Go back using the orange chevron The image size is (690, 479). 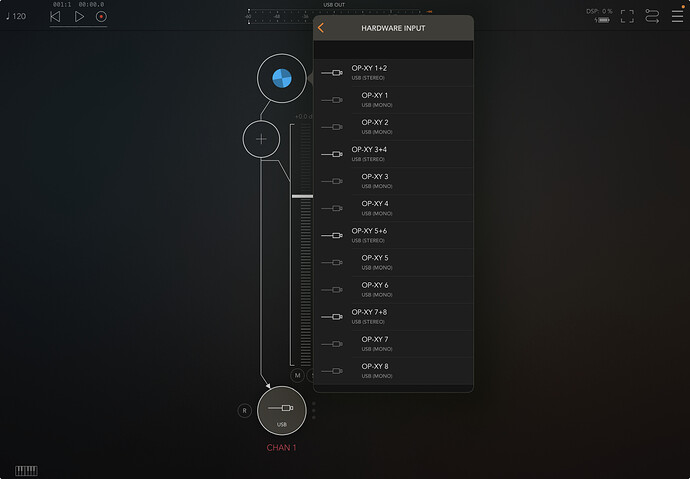[x=320, y=28]
